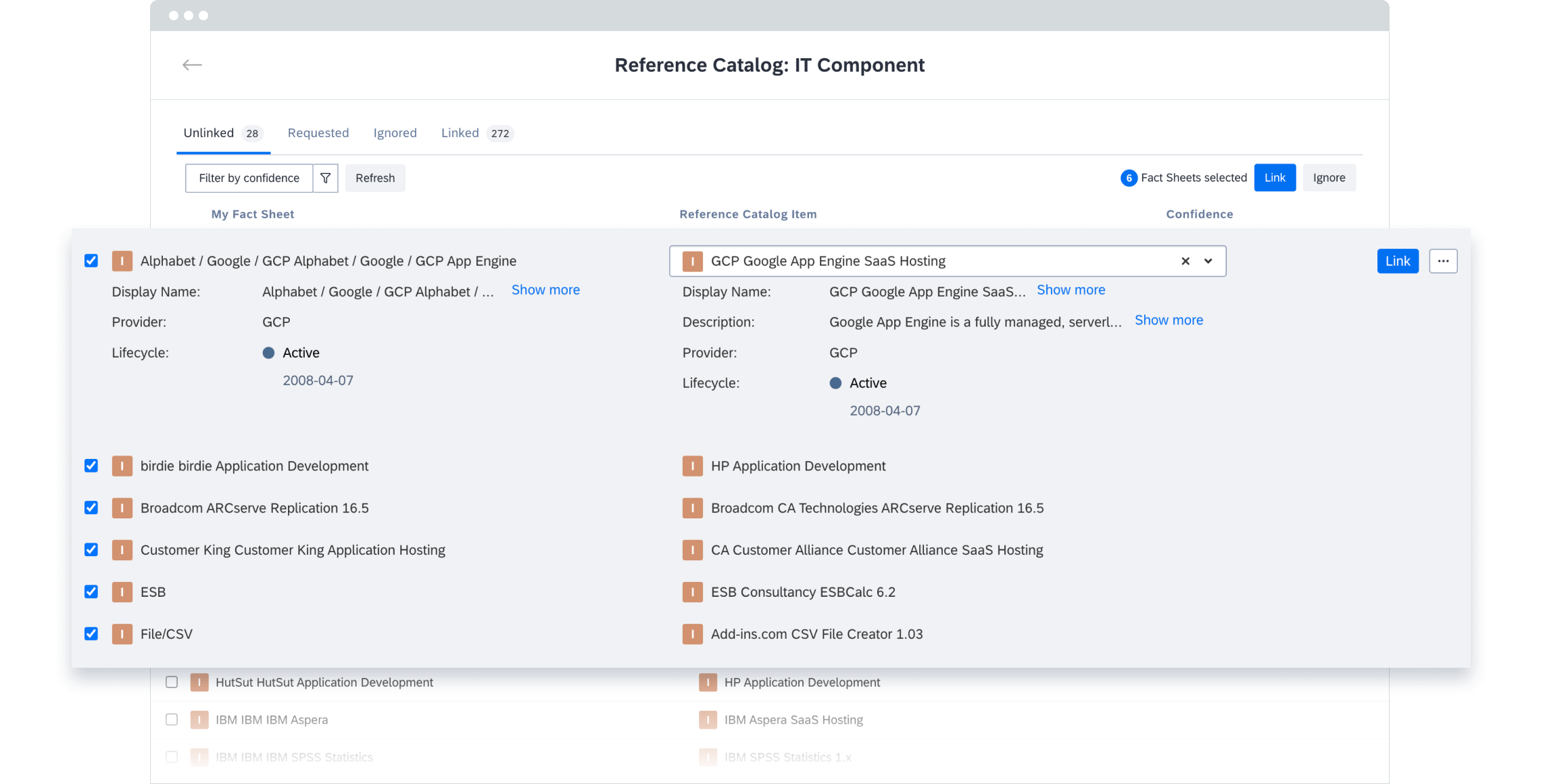Click the icon beside Add-ins.com CSV File Creator

(x=692, y=633)
